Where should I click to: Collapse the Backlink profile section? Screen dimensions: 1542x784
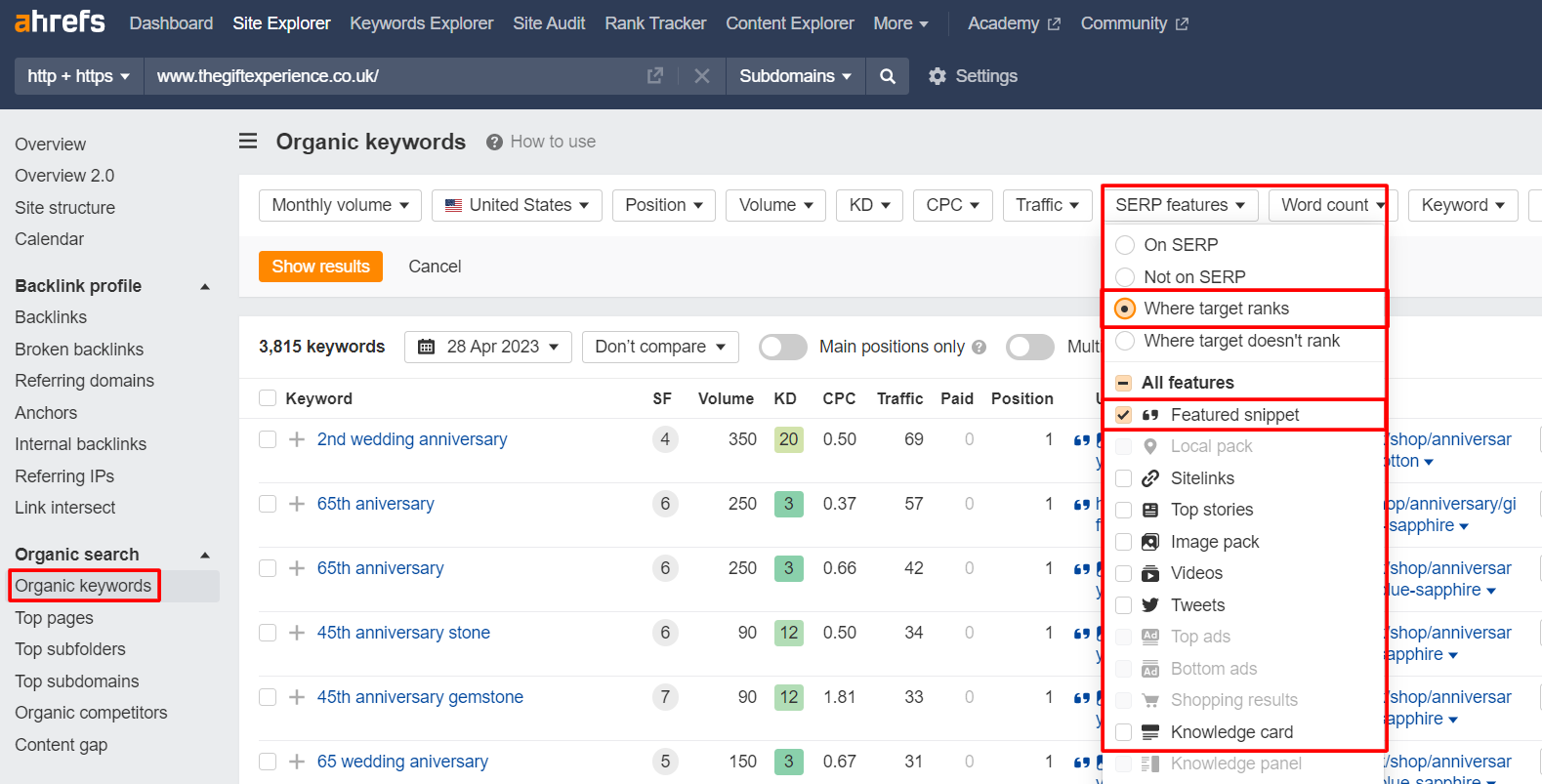205,286
